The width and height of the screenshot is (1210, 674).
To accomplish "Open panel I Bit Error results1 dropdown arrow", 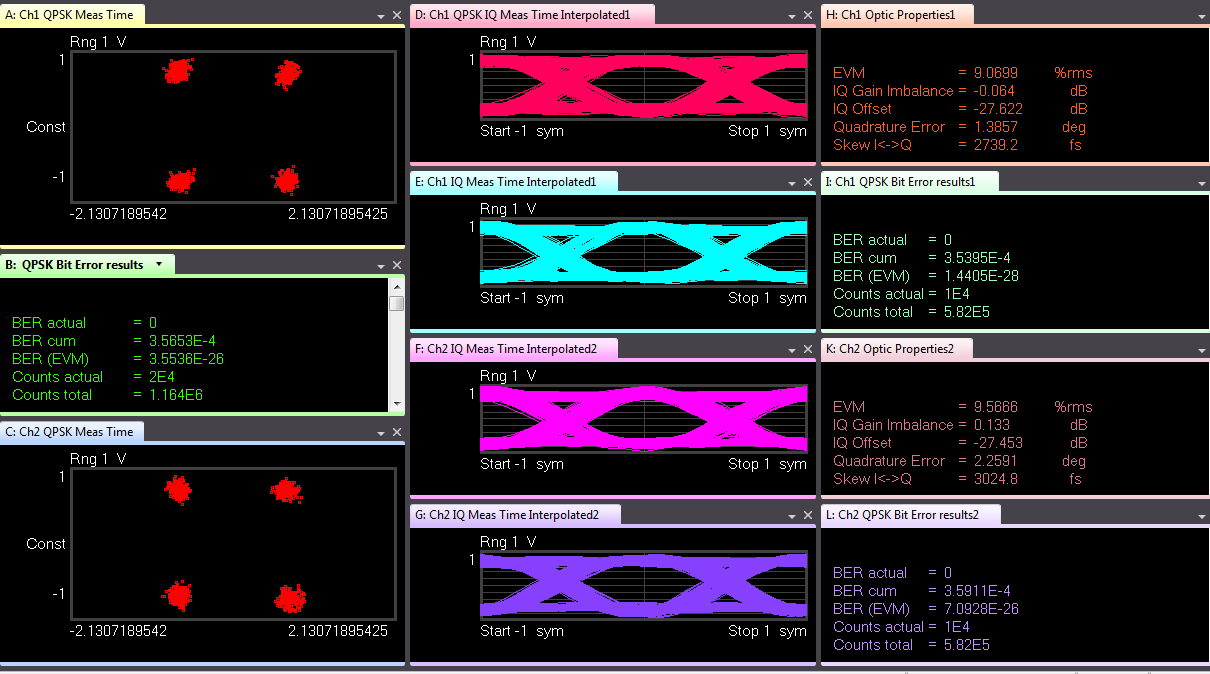I will click(1201, 184).
